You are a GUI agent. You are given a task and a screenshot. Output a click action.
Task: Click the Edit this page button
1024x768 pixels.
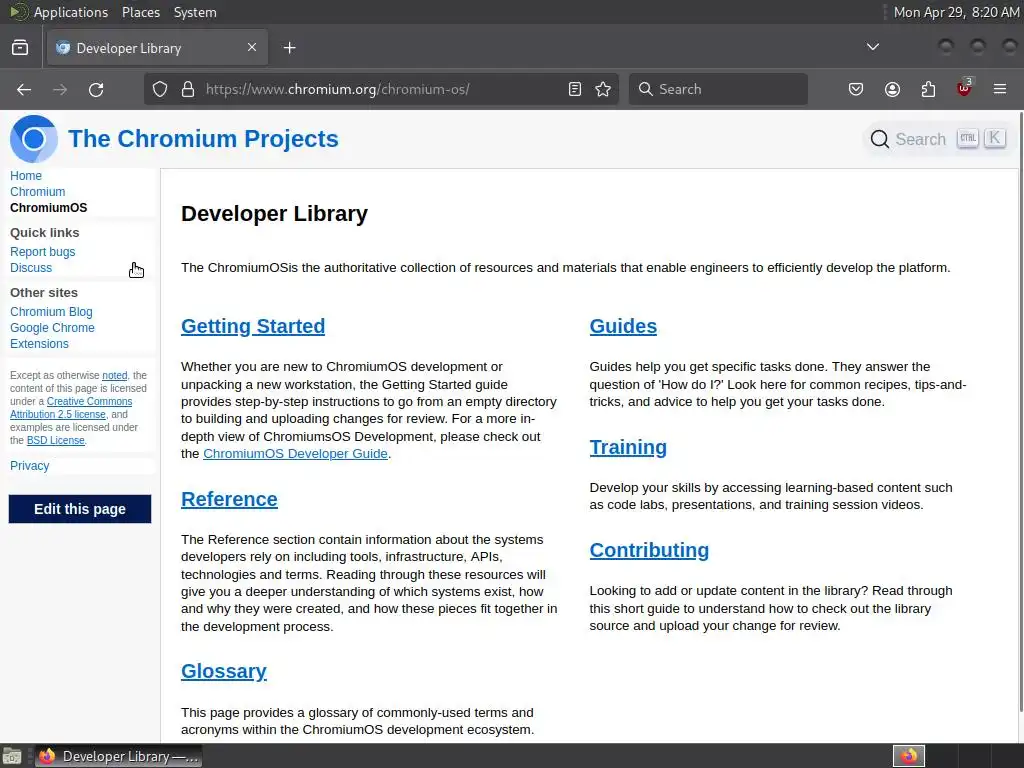(x=80, y=509)
